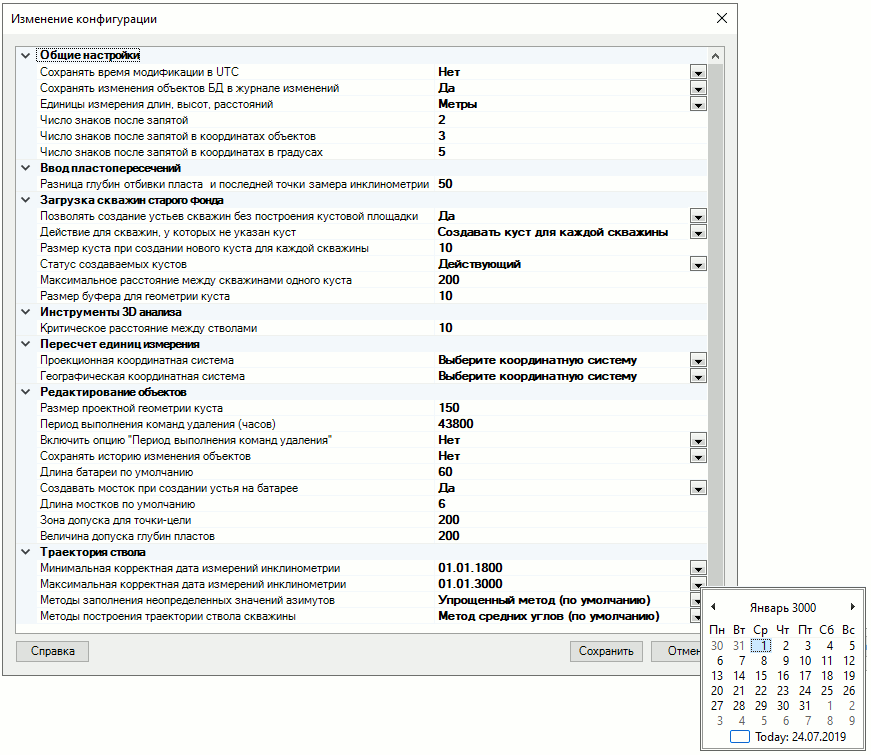
Task: Open Географическая координатная система dropdown
Action: [698, 377]
